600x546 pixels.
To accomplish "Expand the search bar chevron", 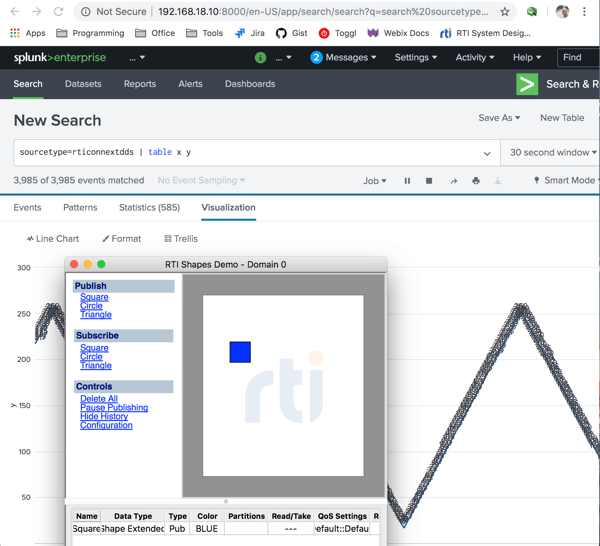I will point(487,153).
